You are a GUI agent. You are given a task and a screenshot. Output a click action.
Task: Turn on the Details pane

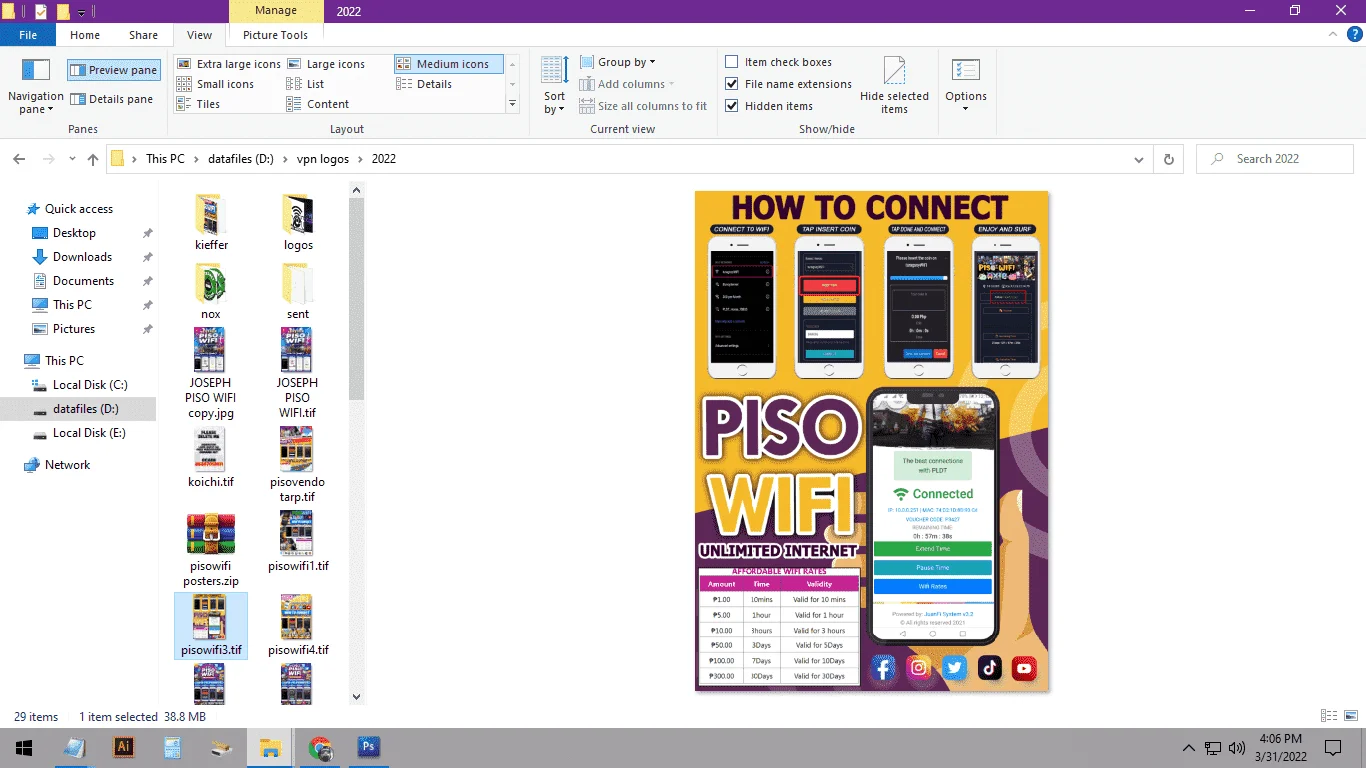coord(111,99)
